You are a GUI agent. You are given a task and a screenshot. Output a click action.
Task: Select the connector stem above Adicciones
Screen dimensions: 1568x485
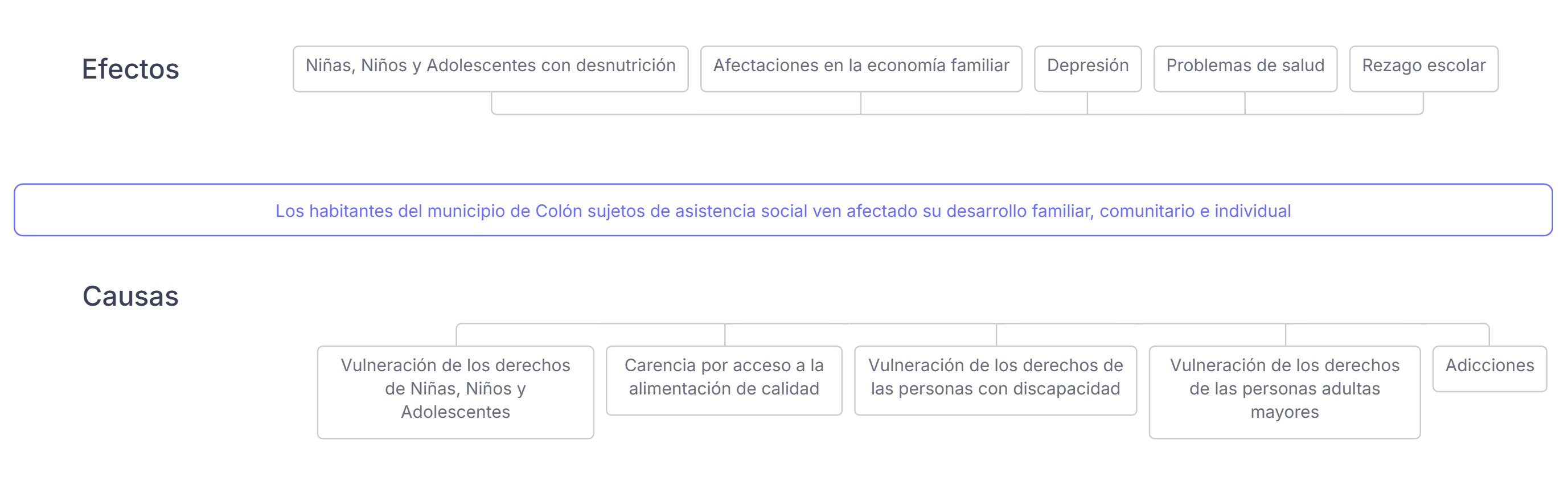tap(1489, 336)
